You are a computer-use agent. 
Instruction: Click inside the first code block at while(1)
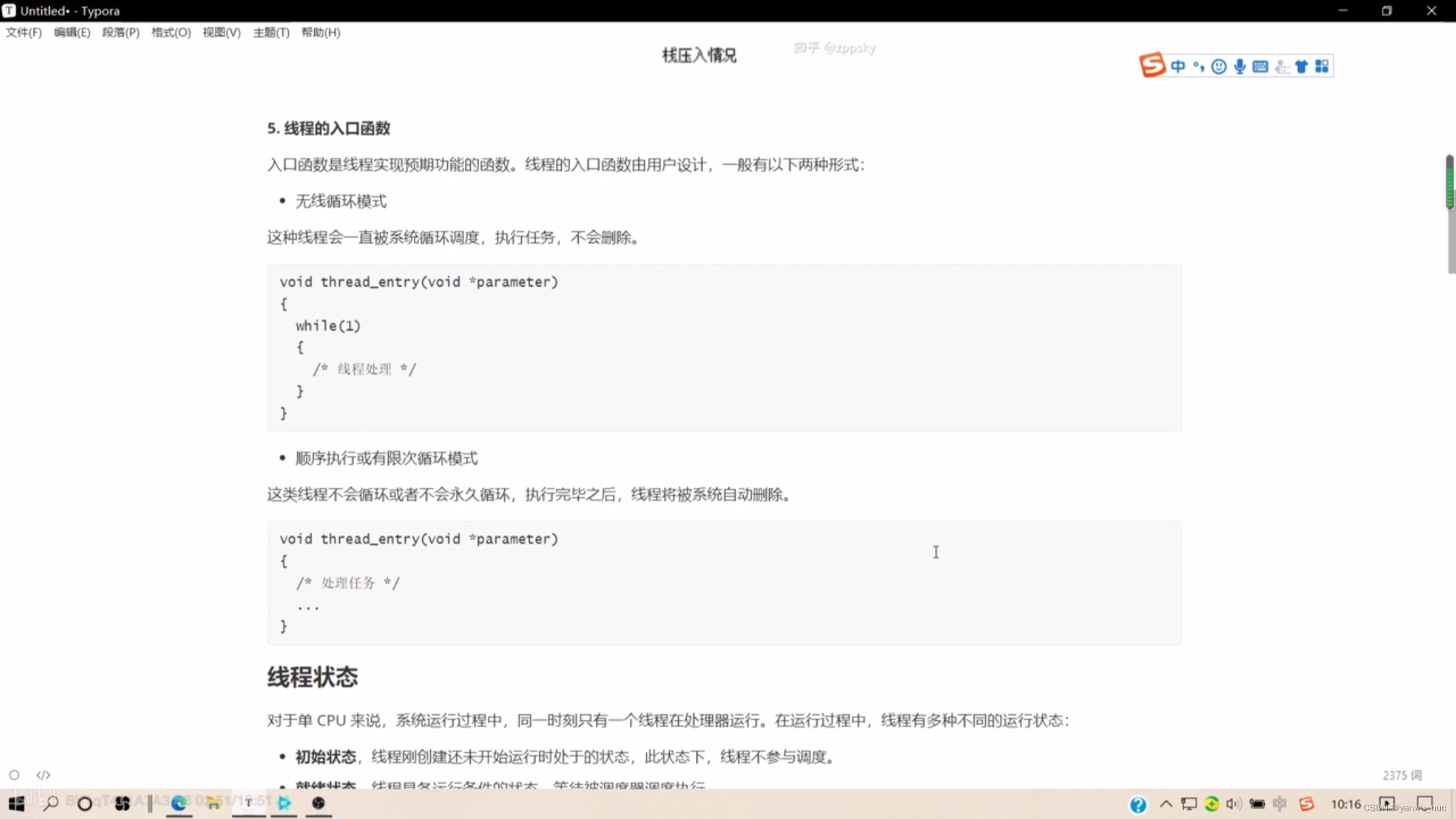(x=328, y=325)
